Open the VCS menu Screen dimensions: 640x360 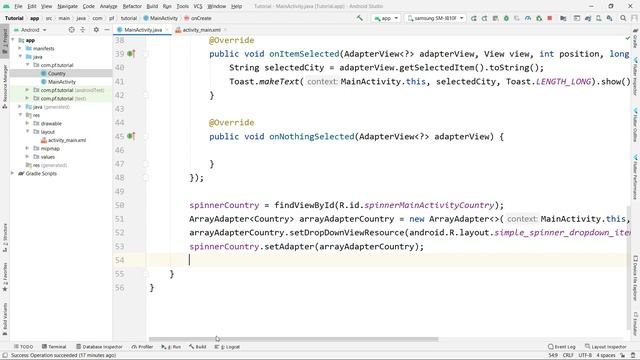pyautogui.click(x=198, y=6)
